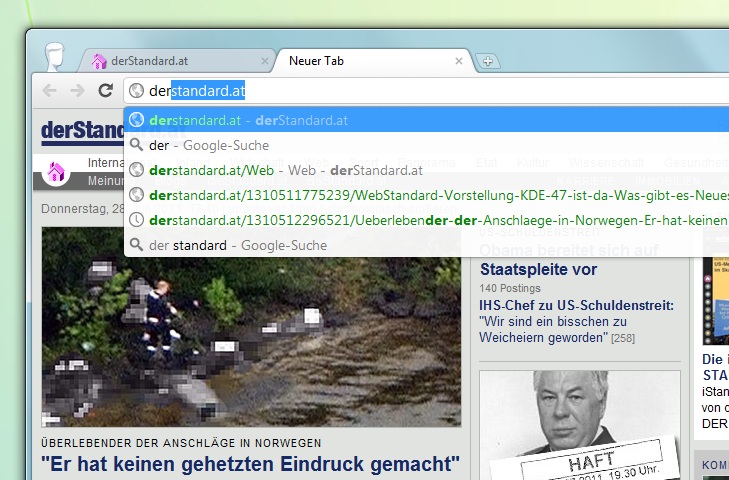Click the globe icon in the address bar
This screenshot has width=729, height=480.
[136, 90]
